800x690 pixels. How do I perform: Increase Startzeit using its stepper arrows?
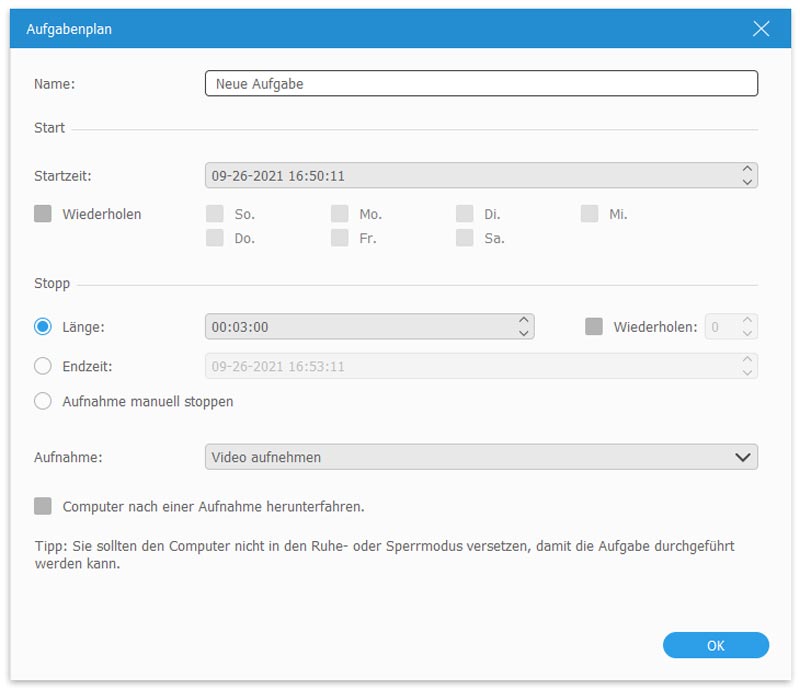745,172
